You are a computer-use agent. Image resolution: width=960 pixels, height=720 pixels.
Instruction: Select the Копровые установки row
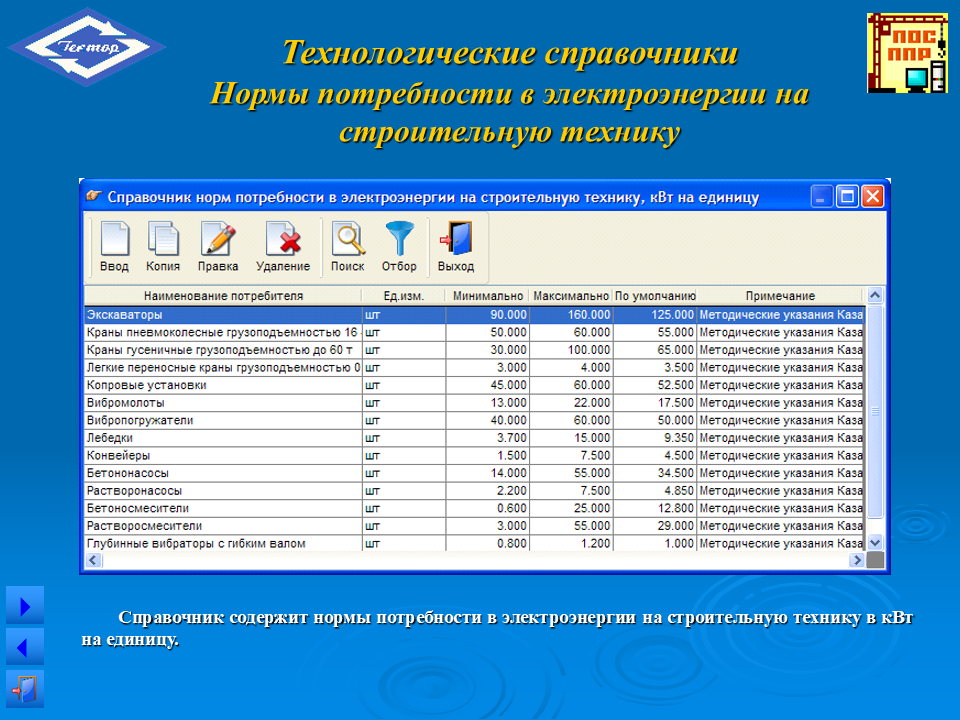coord(474,385)
